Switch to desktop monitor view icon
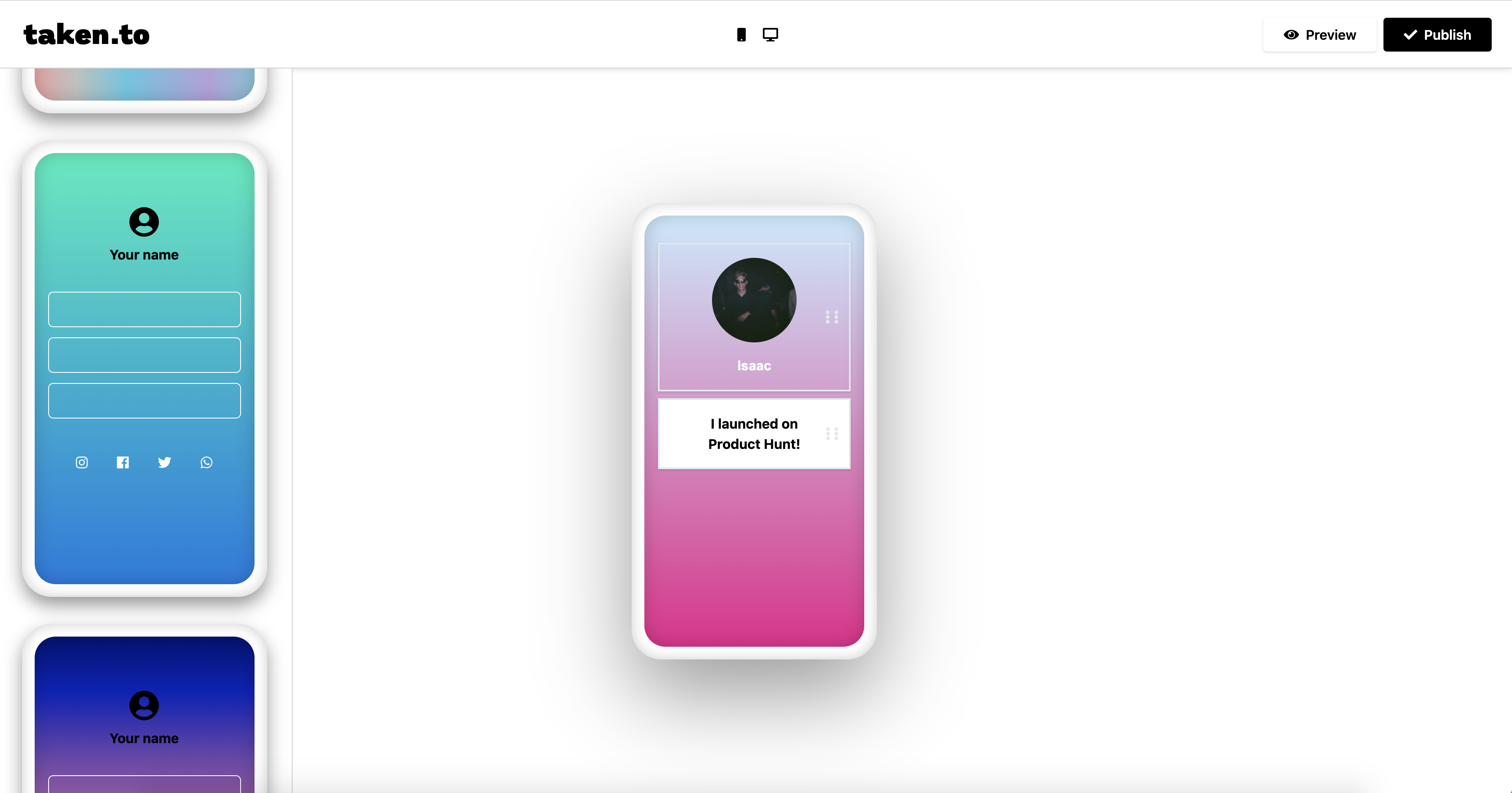Viewport: 1512px width, 793px height. click(x=770, y=35)
